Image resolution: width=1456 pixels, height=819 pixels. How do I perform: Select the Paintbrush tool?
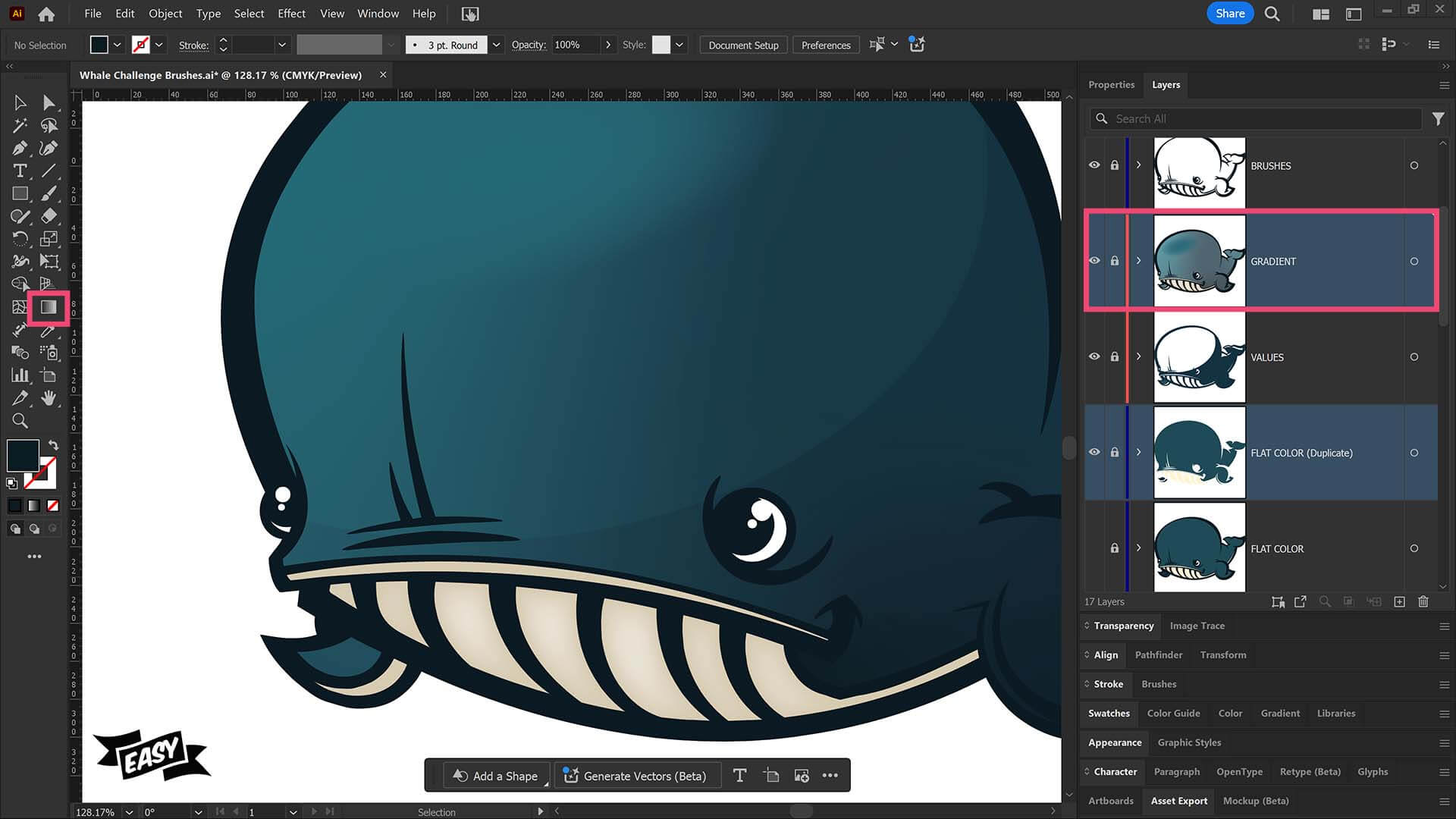tap(49, 193)
